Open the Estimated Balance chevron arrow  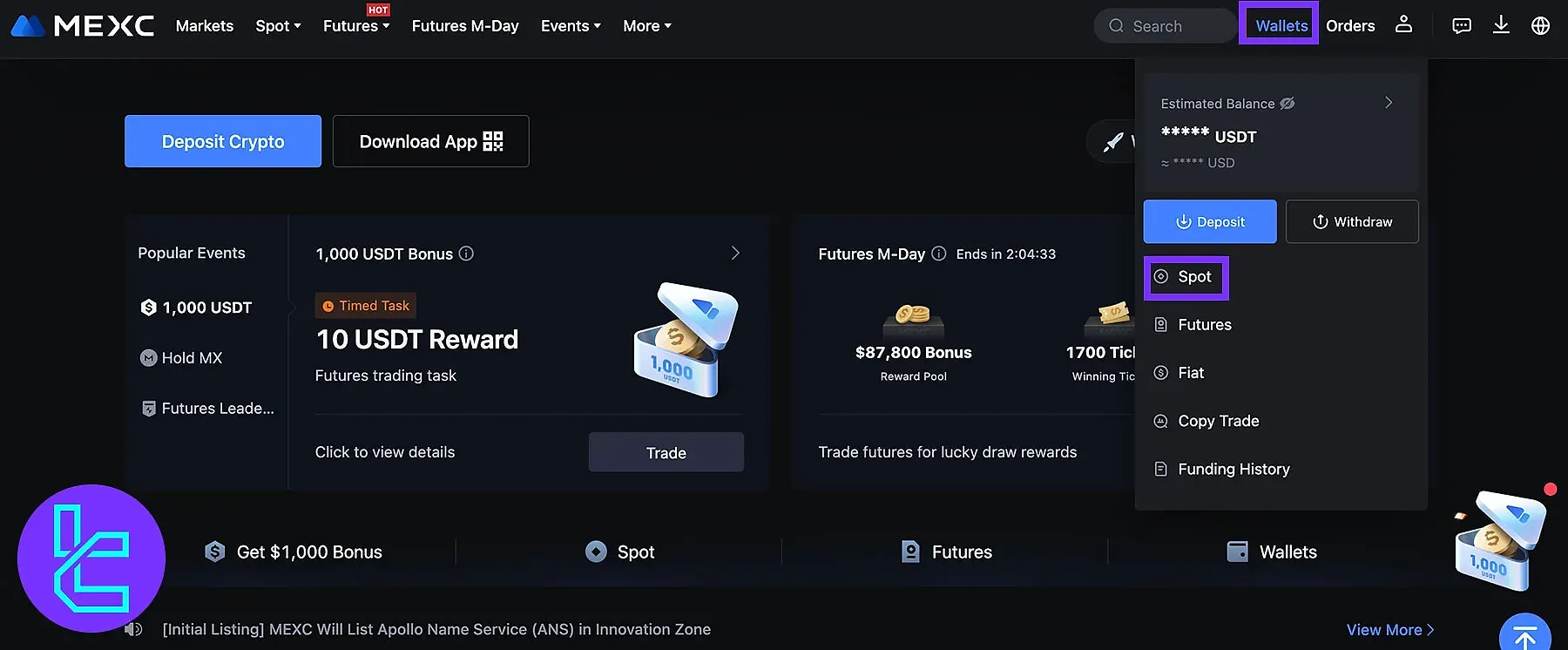(x=1389, y=103)
